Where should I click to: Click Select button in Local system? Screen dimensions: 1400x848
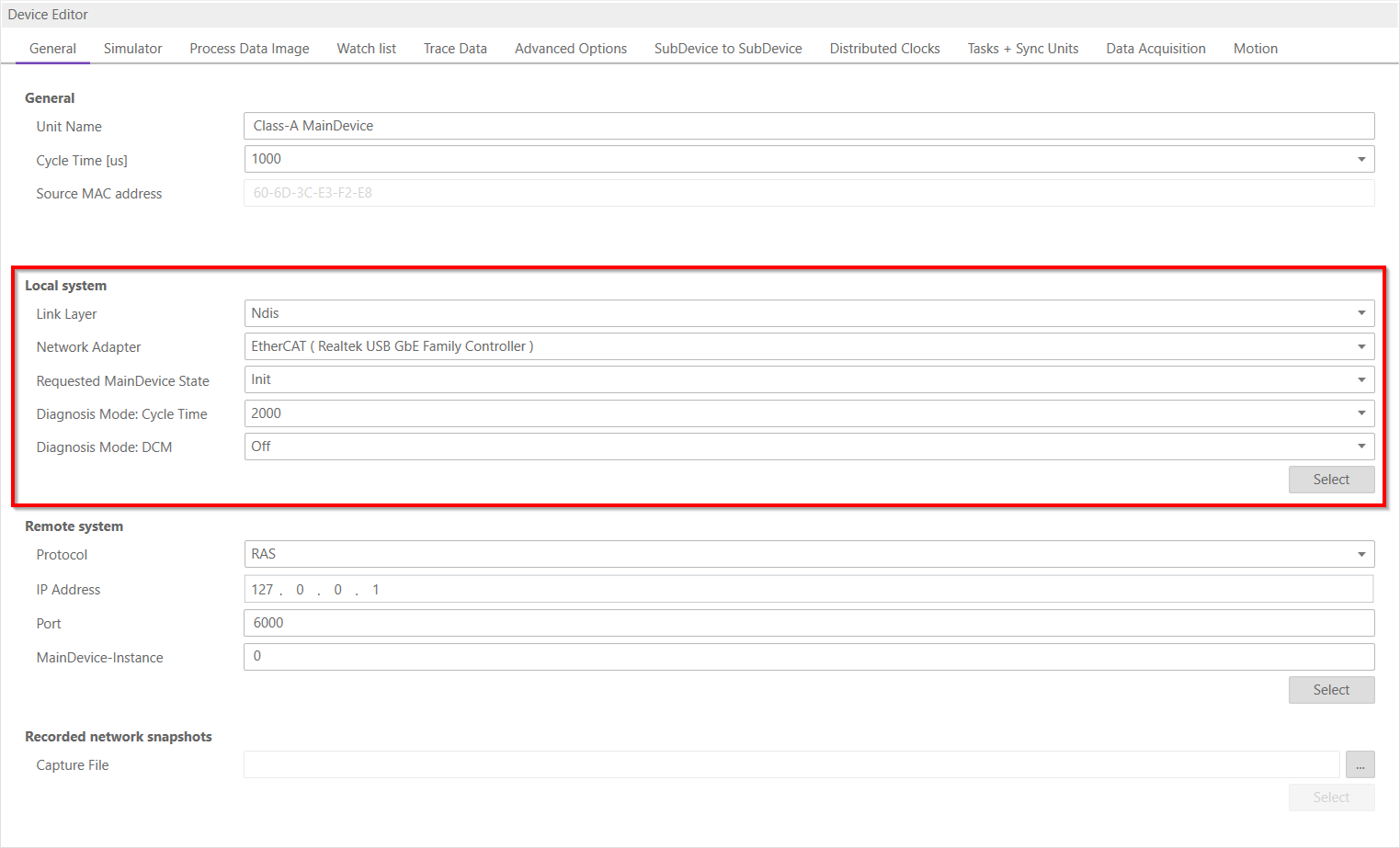(x=1331, y=480)
